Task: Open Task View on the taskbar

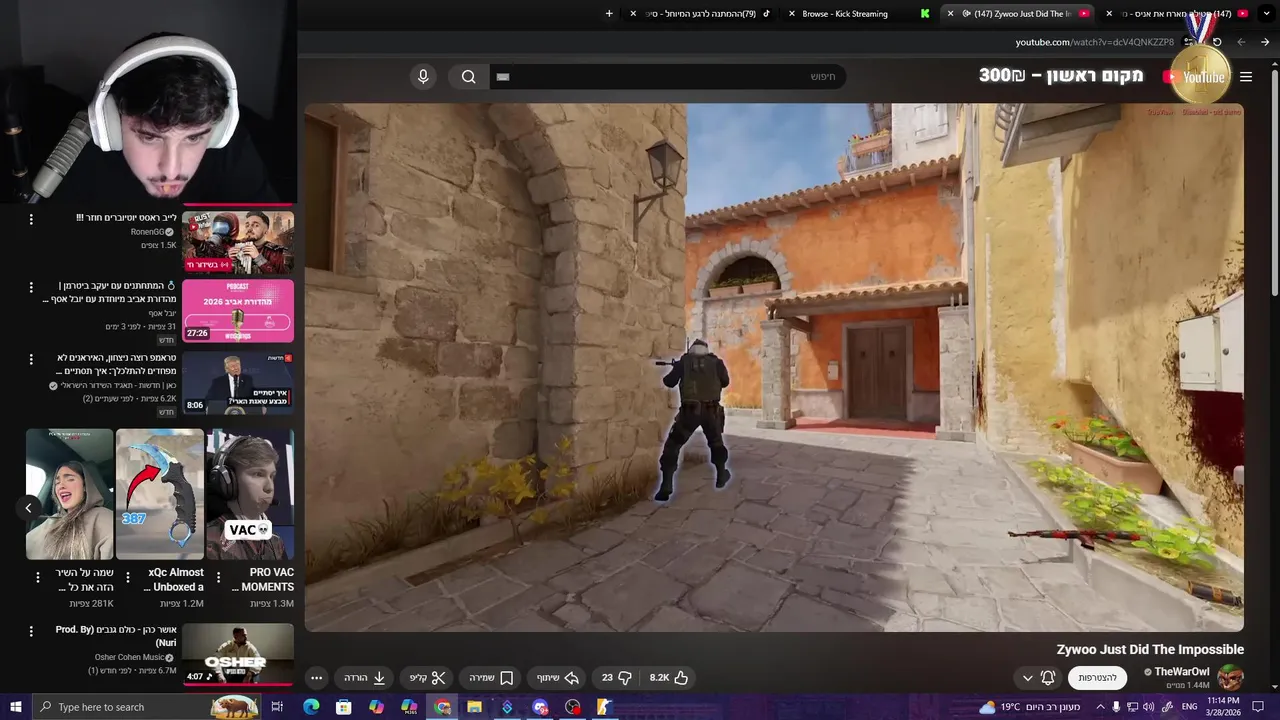Action: pyautogui.click(x=277, y=707)
